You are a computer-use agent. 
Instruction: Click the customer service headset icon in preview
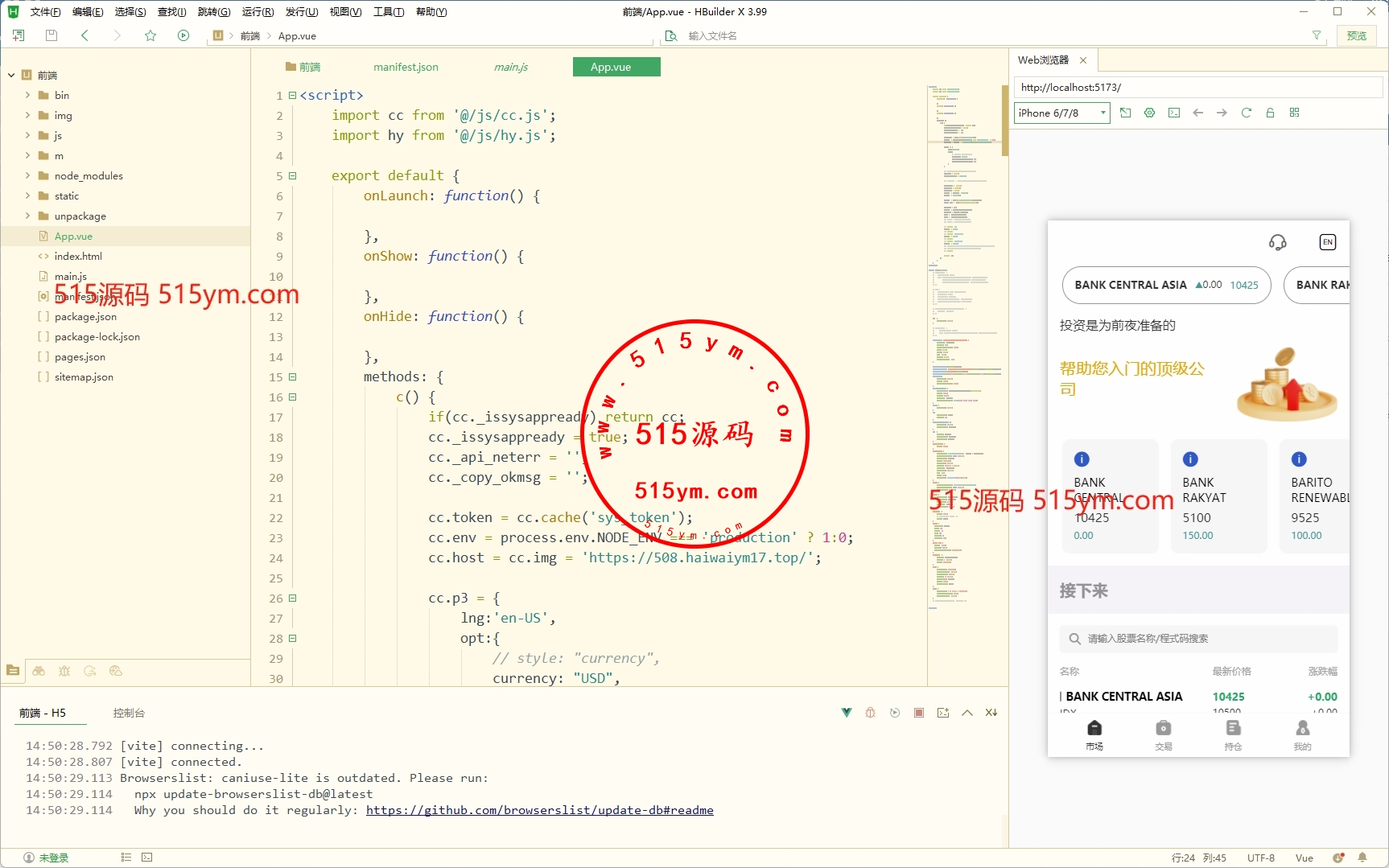1277,242
